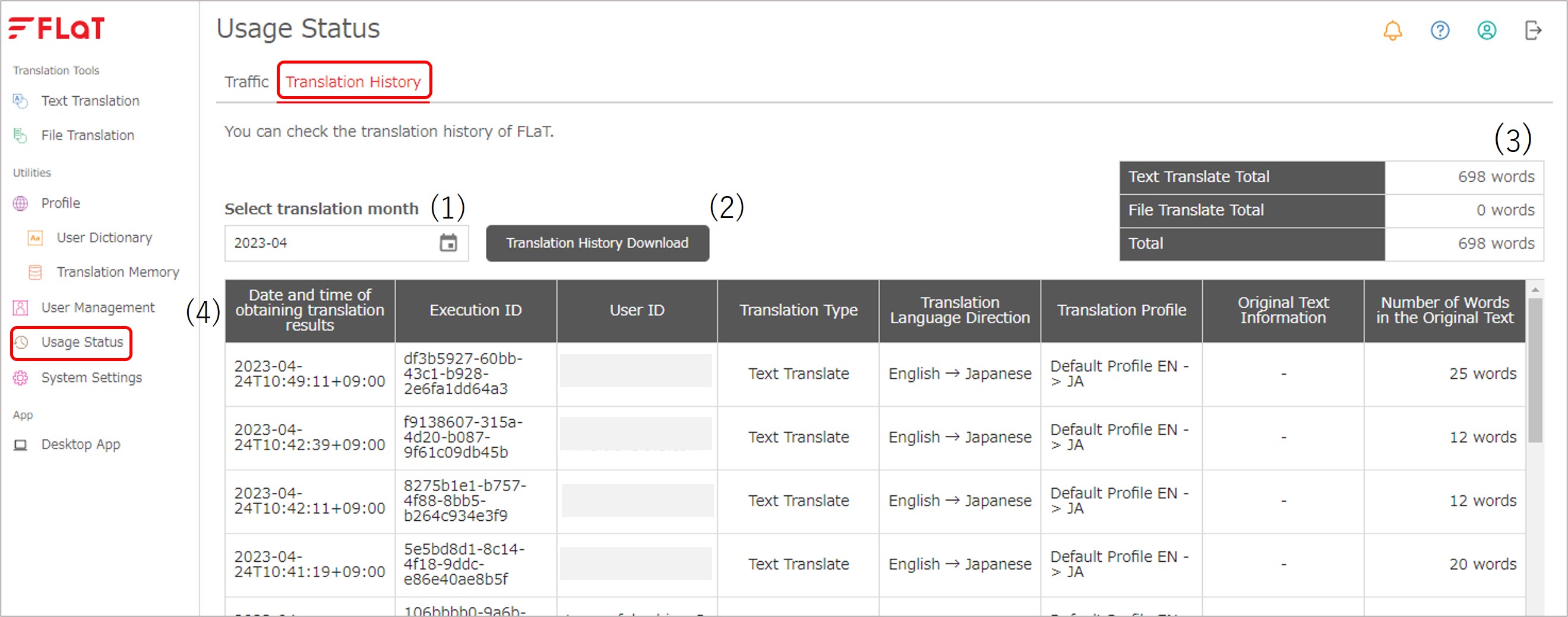Open System Settings
The width and height of the screenshot is (1568, 617).
91,378
